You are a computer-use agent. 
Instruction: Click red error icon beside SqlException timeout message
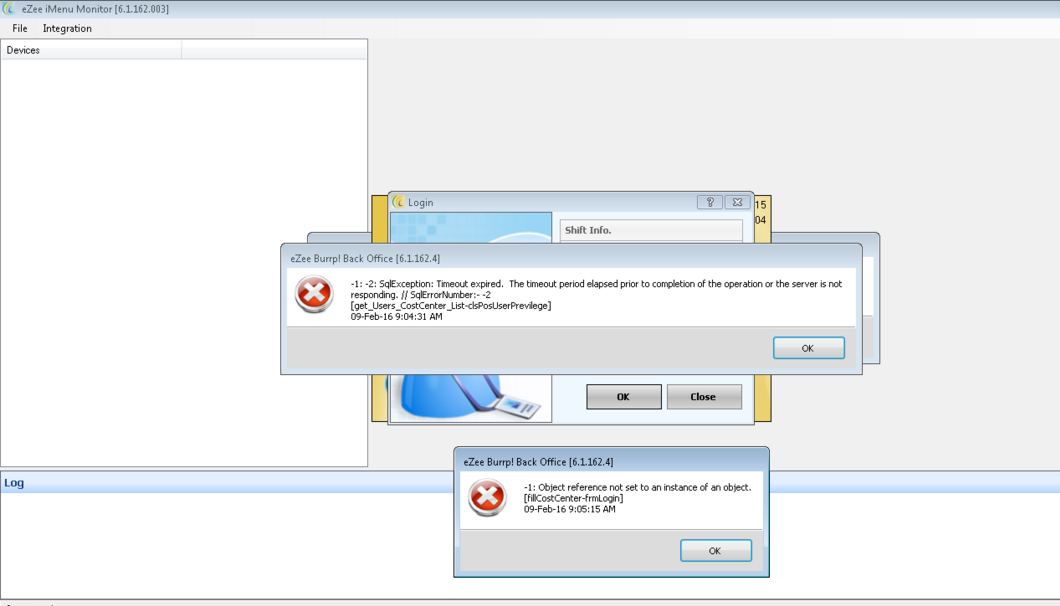pos(314,294)
